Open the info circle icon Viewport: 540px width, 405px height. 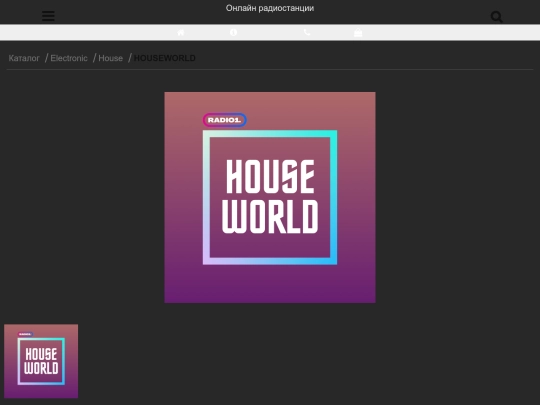tap(233, 32)
